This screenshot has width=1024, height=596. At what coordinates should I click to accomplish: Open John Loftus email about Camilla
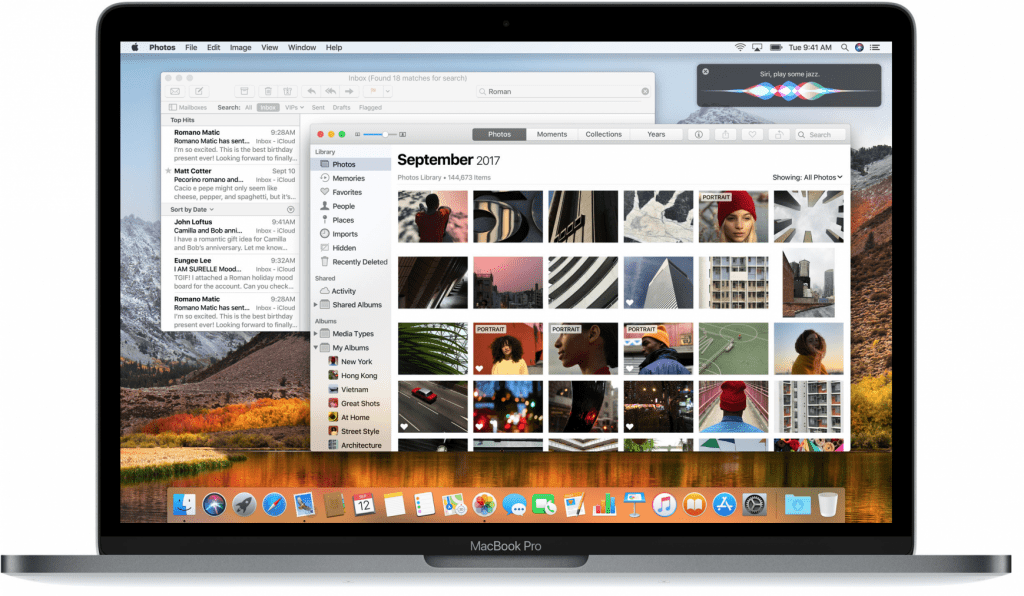pyautogui.click(x=231, y=235)
